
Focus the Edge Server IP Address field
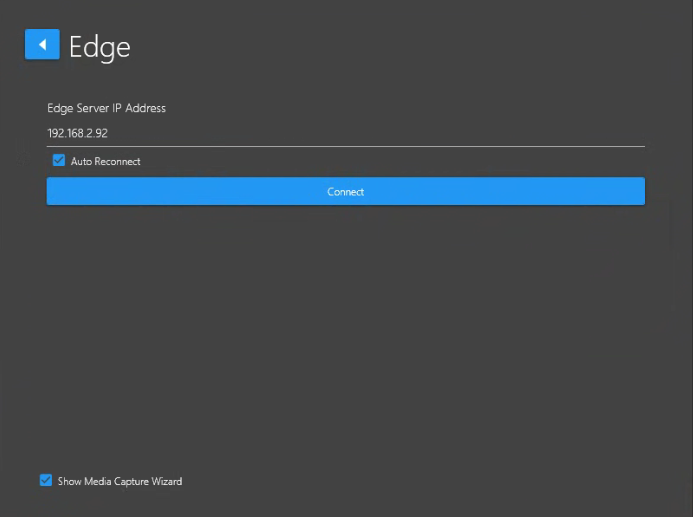click(x=345, y=132)
